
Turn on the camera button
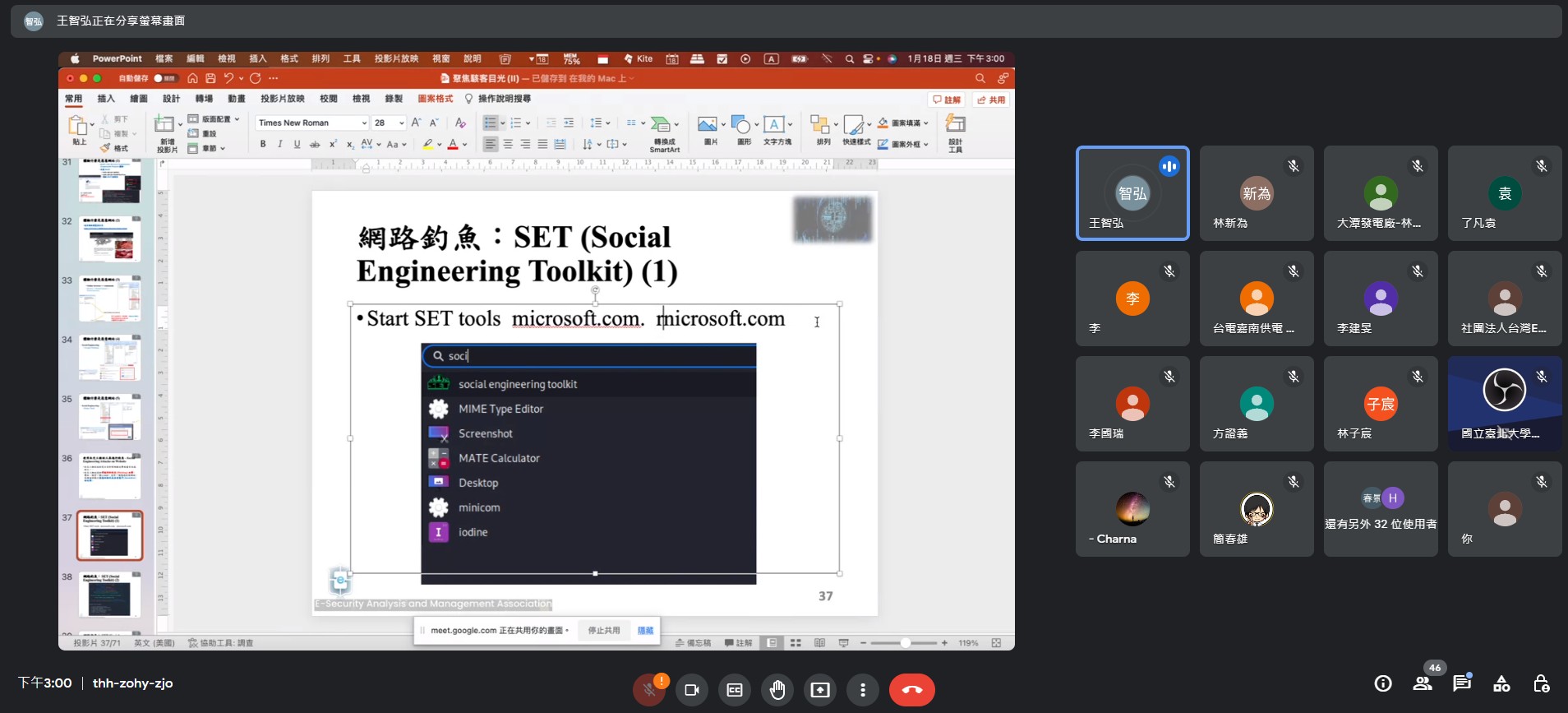(x=692, y=689)
